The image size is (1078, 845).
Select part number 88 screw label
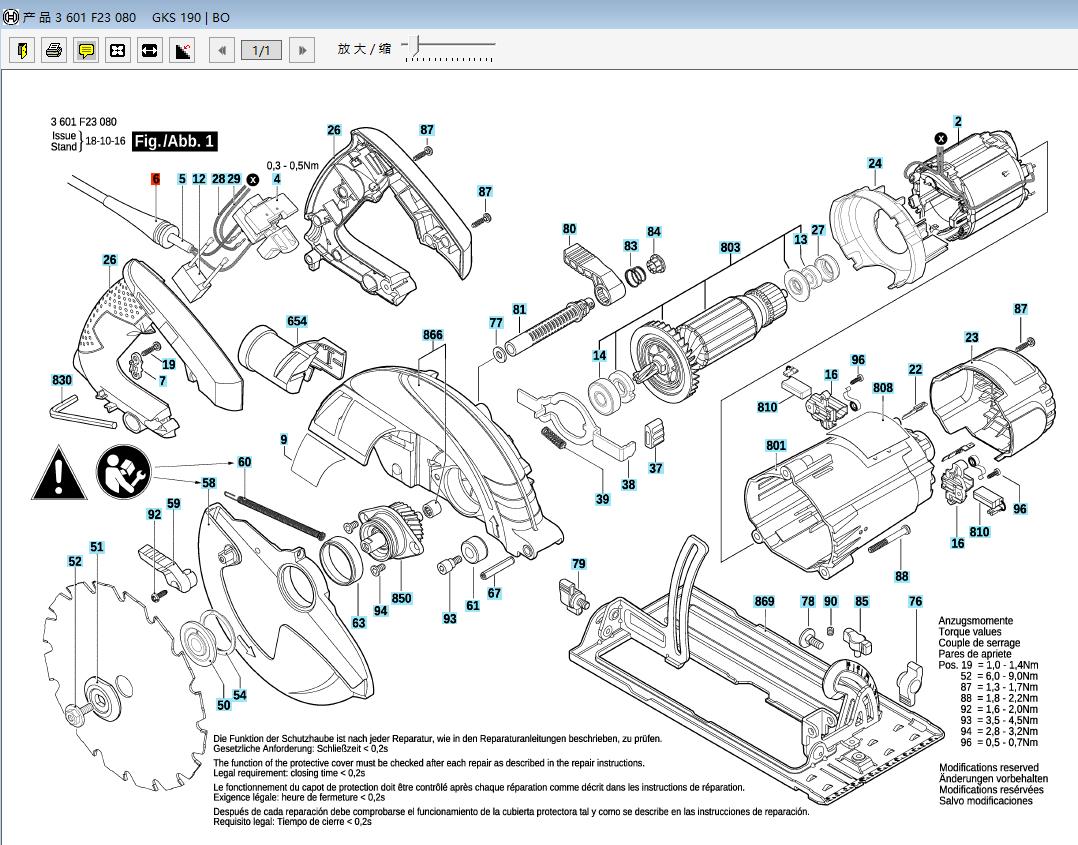[901, 576]
